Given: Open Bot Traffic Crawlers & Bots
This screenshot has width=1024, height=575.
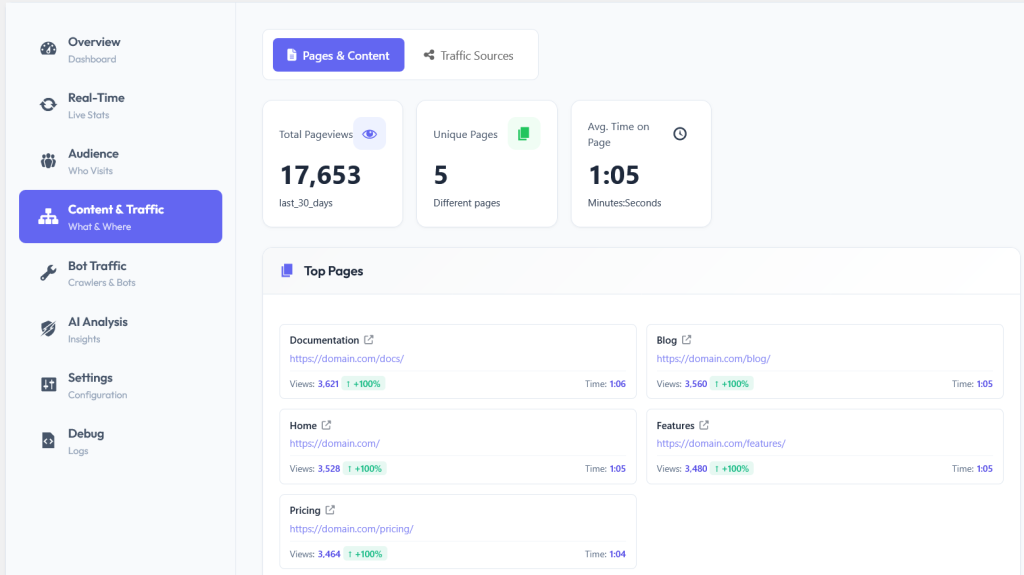Looking at the screenshot, I should (121, 273).
